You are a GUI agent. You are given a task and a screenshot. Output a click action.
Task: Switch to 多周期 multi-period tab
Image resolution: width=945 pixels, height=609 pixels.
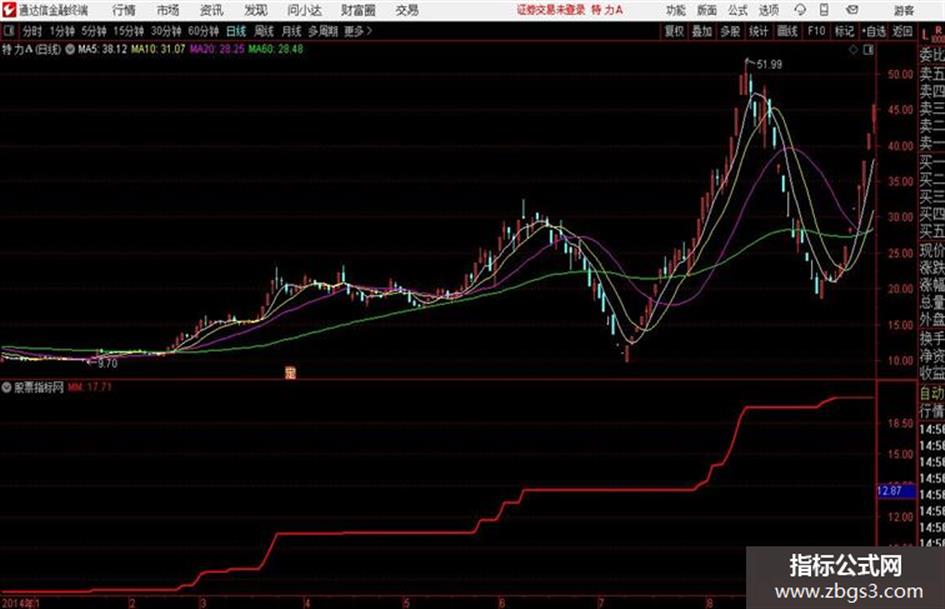click(x=323, y=31)
